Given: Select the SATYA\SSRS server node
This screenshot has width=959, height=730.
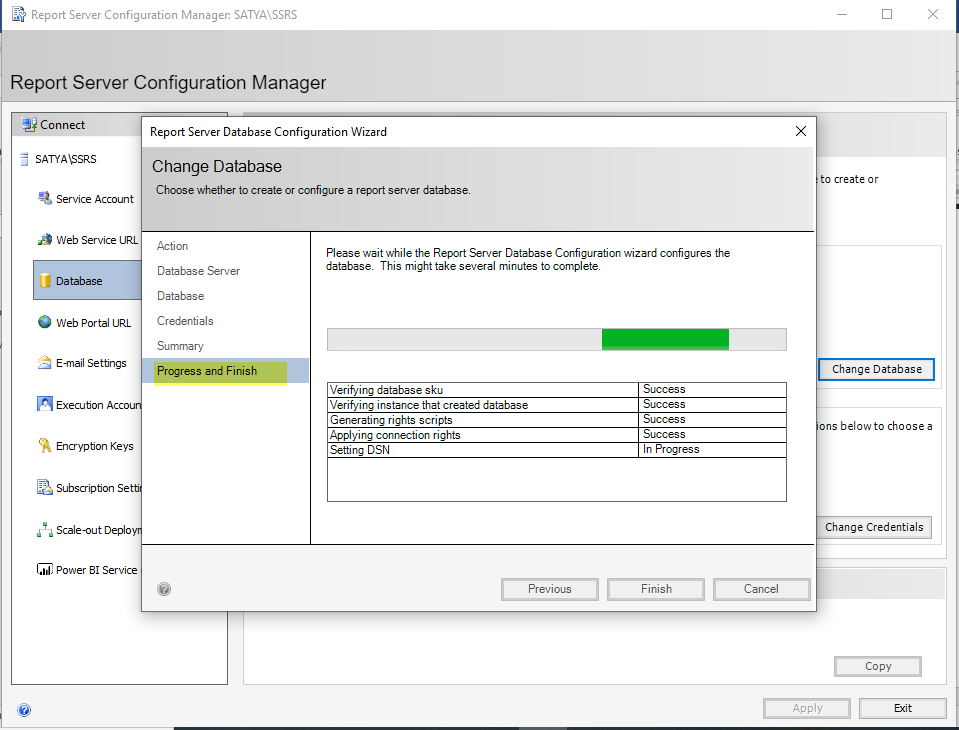Looking at the screenshot, I should 65,159.
